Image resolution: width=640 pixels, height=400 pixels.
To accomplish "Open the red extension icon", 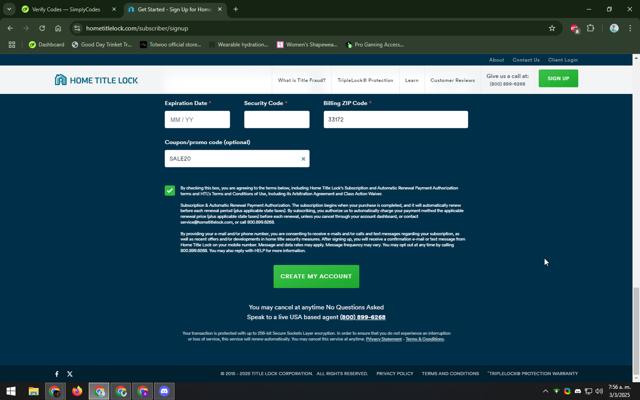I will tap(574, 28).
